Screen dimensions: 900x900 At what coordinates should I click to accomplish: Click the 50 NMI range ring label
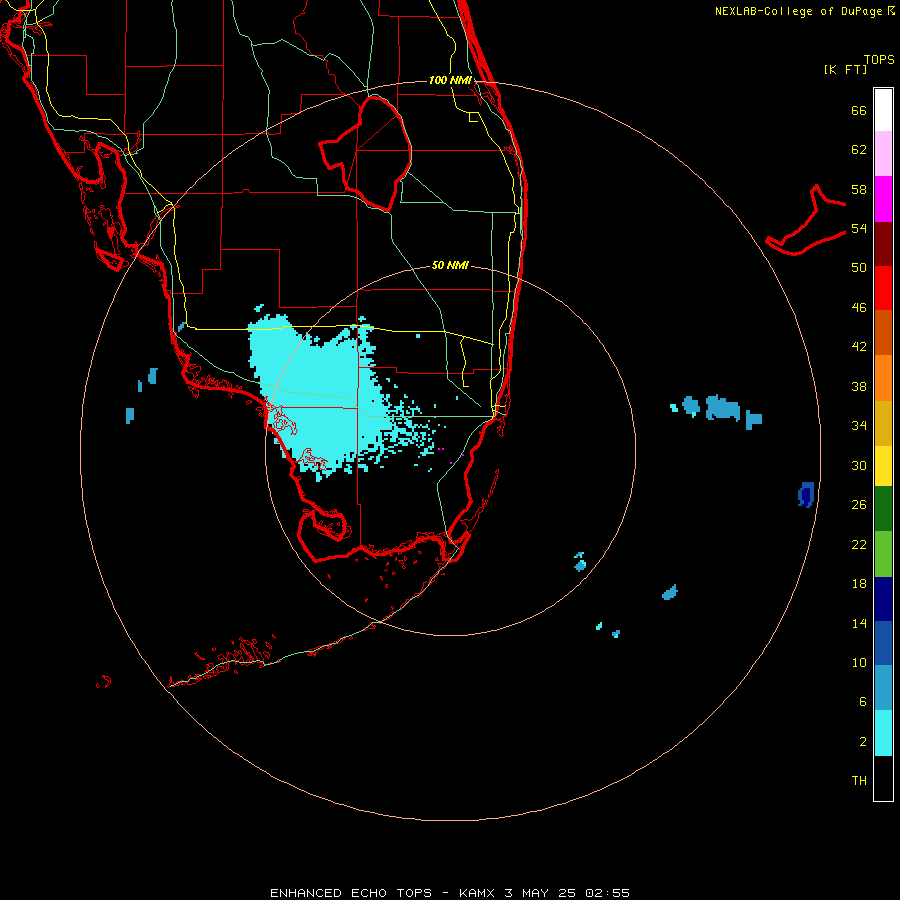pyautogui.click(x=450, y=265)
